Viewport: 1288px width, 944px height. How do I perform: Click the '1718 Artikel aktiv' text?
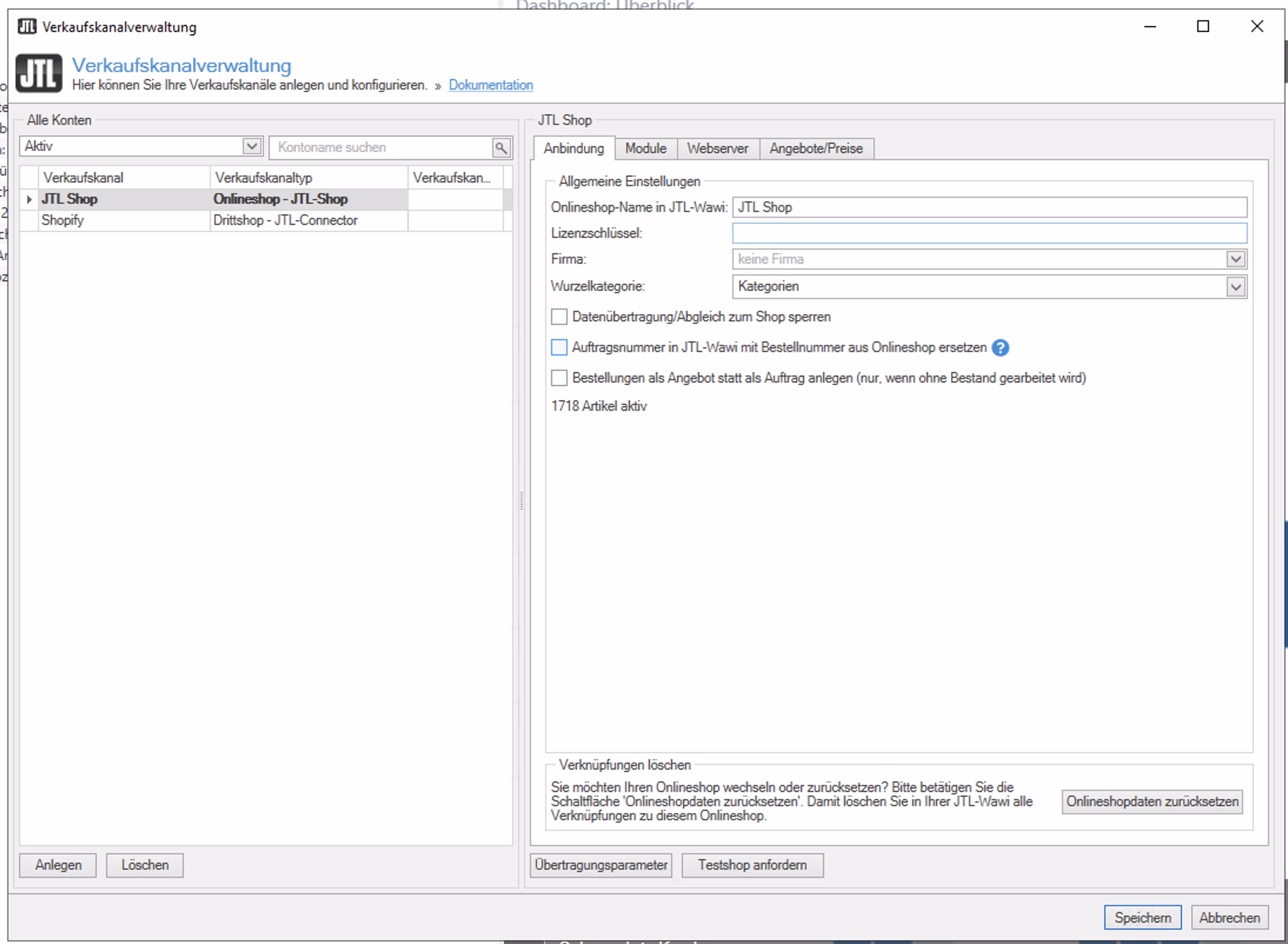click(x=599, y=406)
